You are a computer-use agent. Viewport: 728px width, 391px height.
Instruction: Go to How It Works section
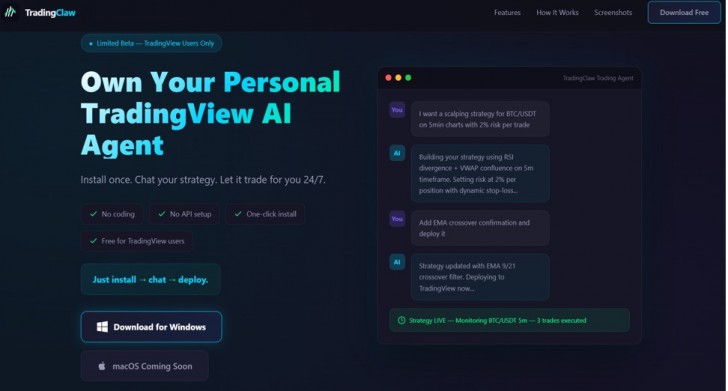click(x=557, y=13)
